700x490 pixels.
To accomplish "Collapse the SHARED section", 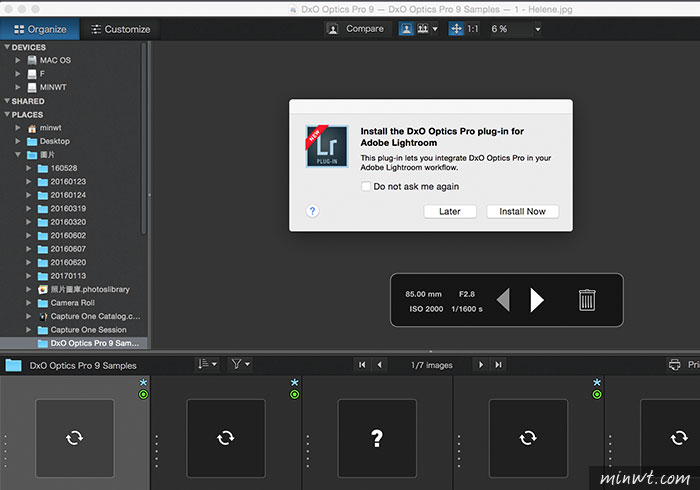I will click(x=7, y=101).
